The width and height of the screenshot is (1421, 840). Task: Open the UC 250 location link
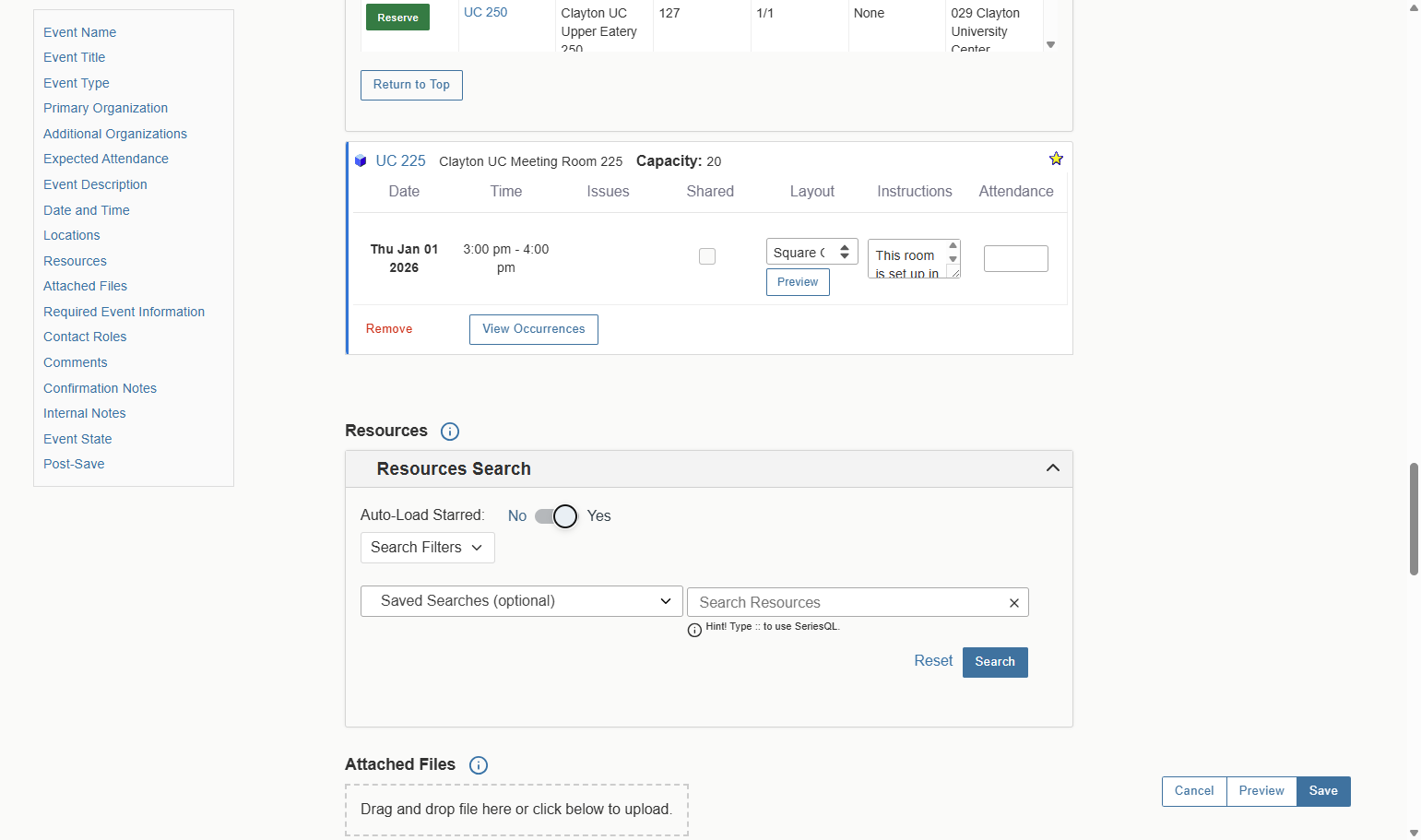tap(485, 13)
